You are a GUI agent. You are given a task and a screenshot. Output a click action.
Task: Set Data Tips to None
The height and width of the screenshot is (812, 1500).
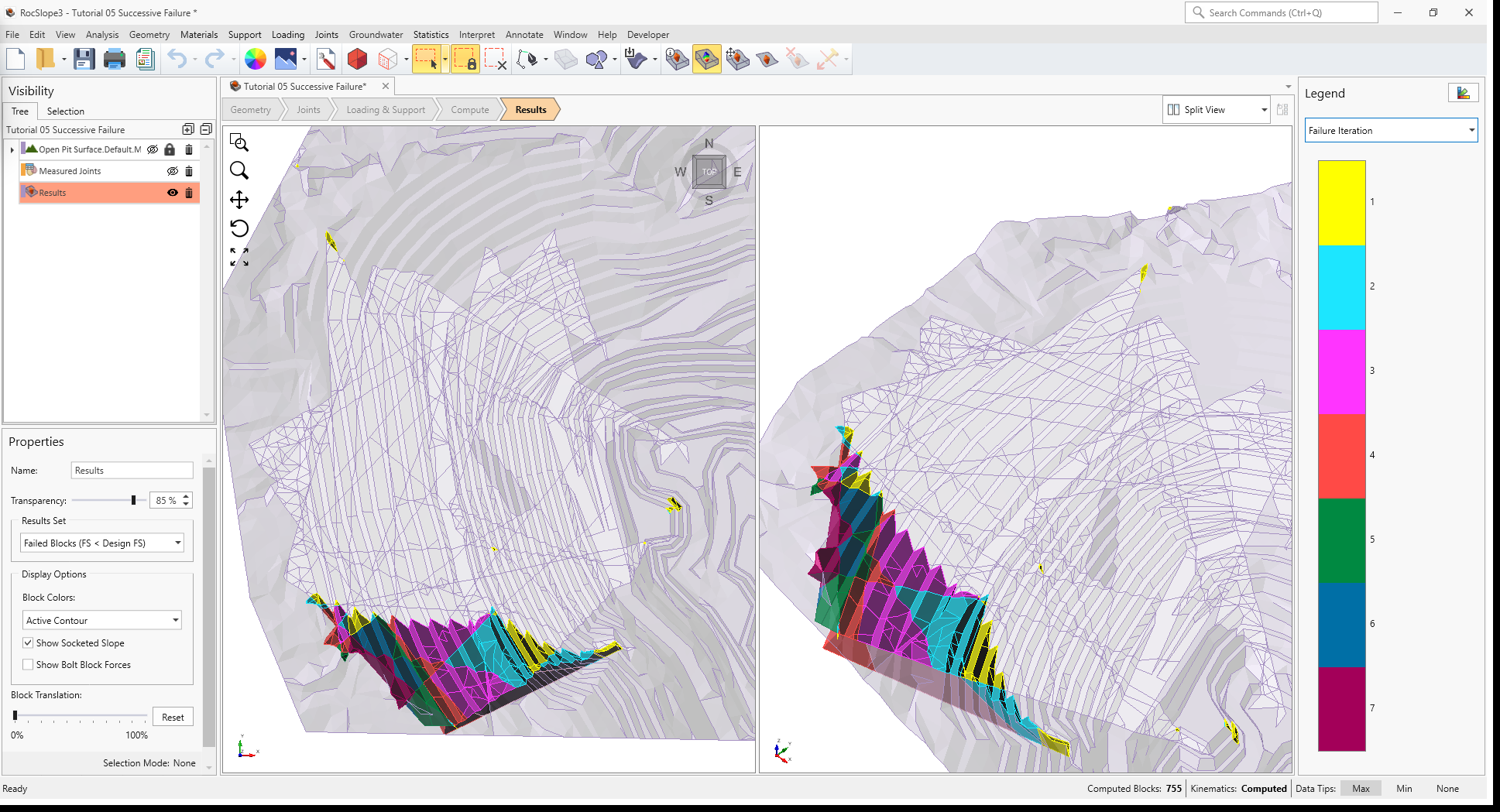coord(1447,789)
